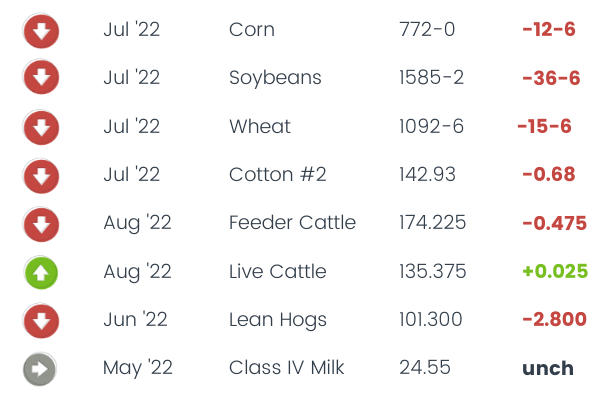Click the Soybeans last price 1585-2
The height and width of the screenshot is (400, 600).
click(x=430, y=78)
